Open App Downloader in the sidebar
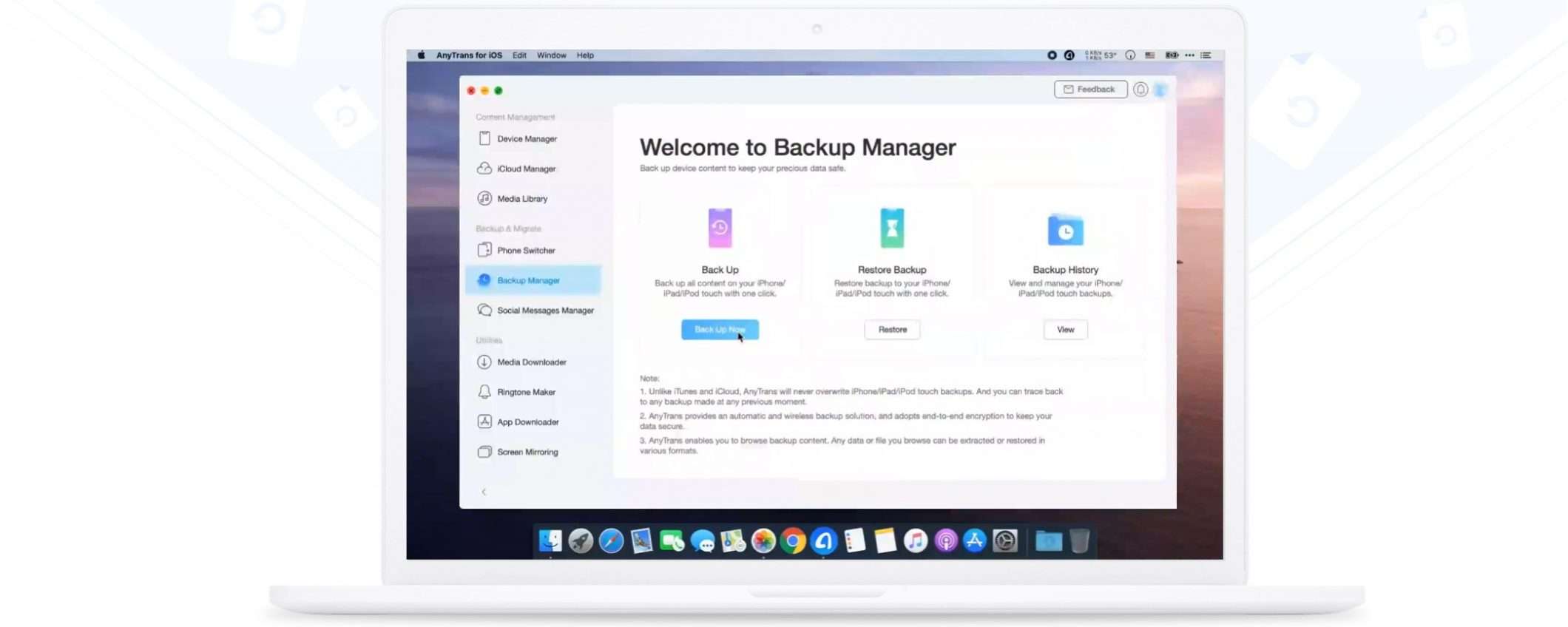This screenshot has width=1568, height=627. pyautogui.click(x=534, y=421)
